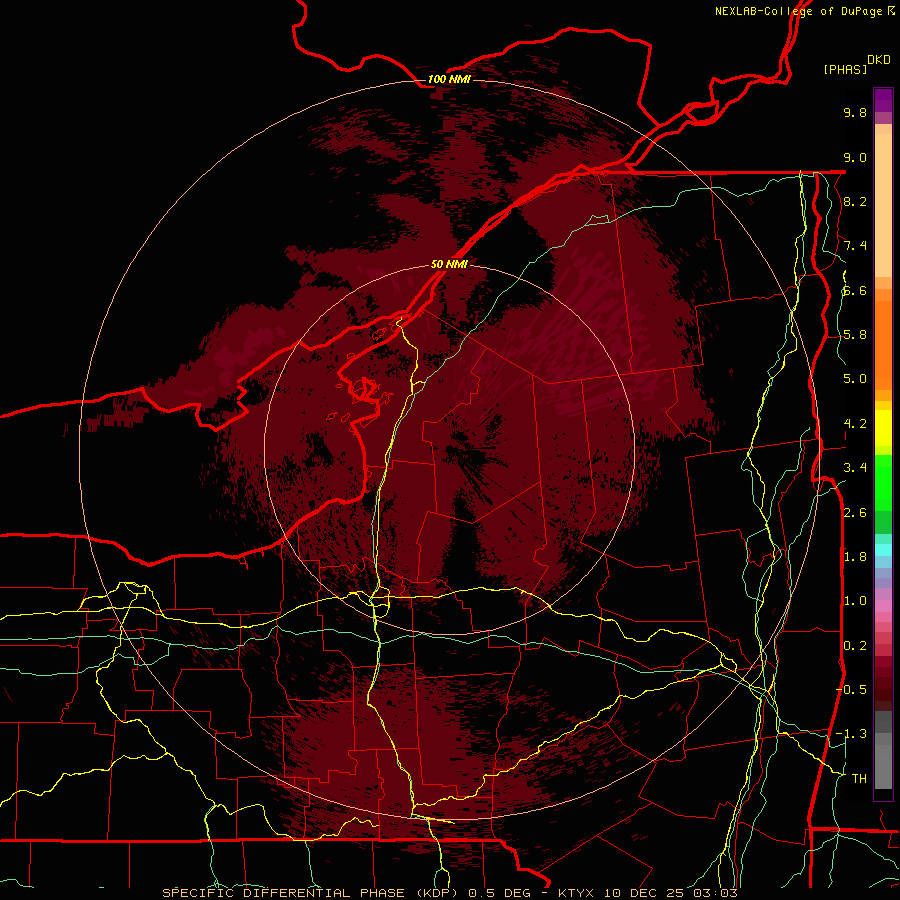
Task: Click the "[PHAS]" legend heading
Action: point(845,69)
